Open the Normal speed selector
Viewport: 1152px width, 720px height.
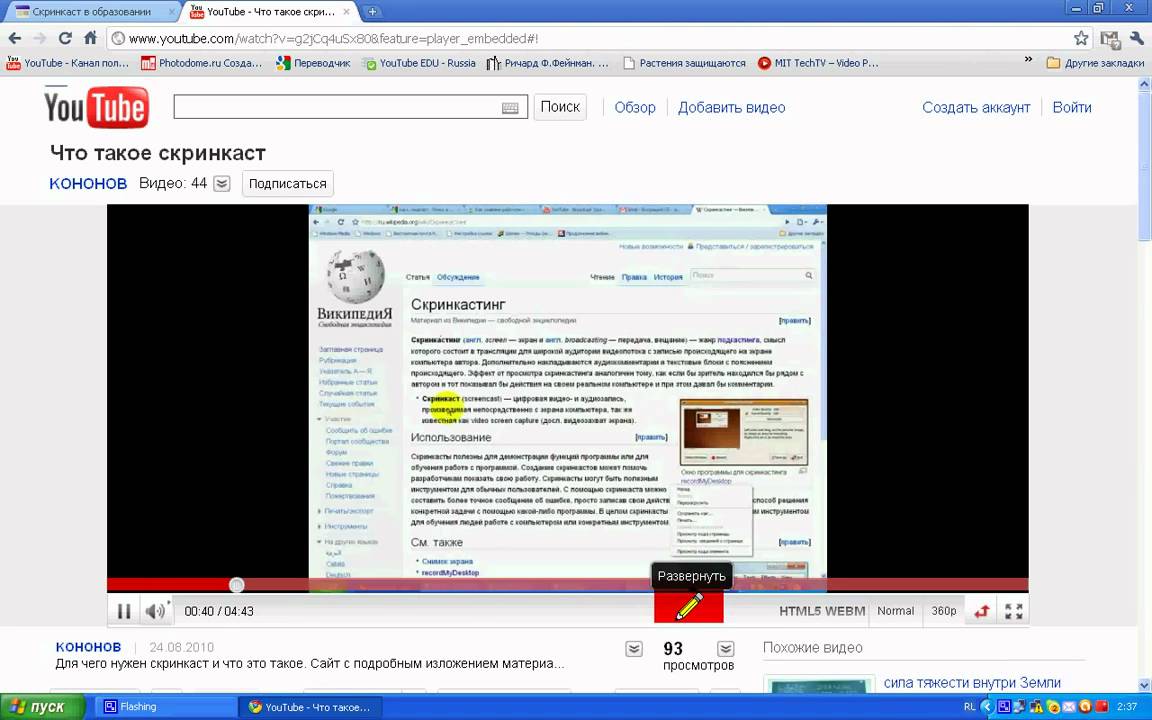[896, 611]
